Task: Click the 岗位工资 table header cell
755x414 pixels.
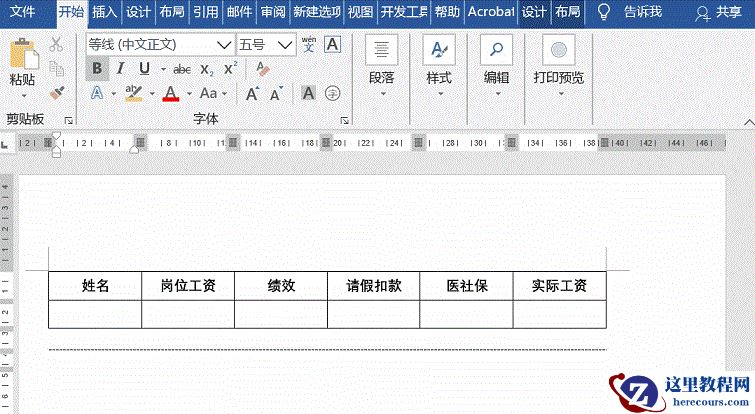Action: coord(188,285)
